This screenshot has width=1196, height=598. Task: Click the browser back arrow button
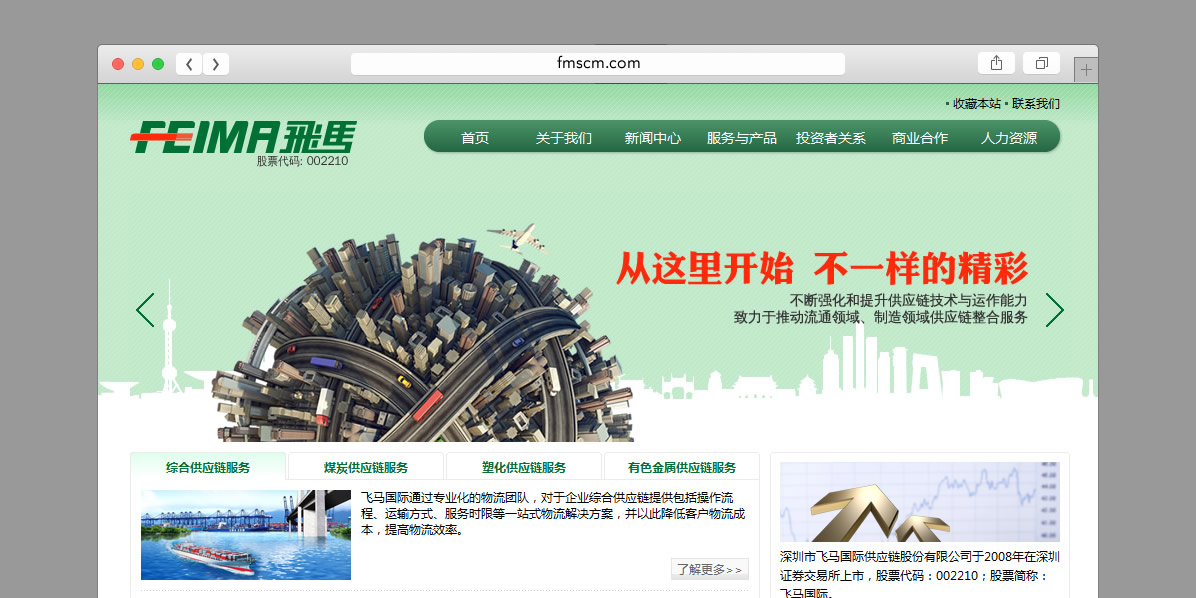pos(189,64)
